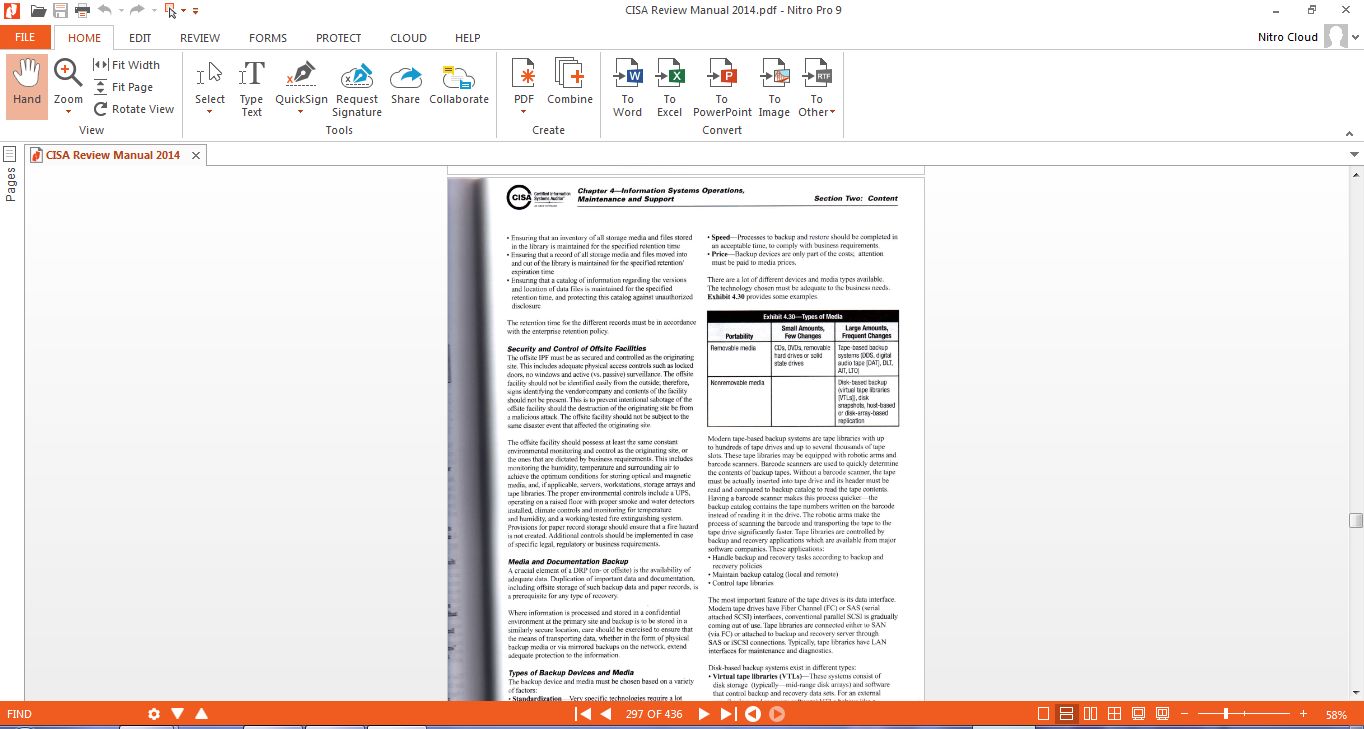Image resolution: width=1364 pixels, height=729 pixels.
Task: Convert the document To PowerPoint
Action: pos(722,88)
